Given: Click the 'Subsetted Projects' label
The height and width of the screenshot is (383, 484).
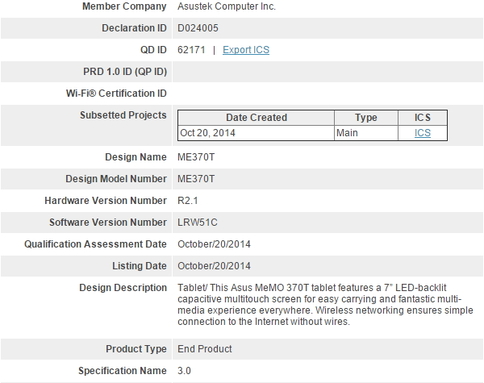Looking at the screenshot, I should [123, 115].
